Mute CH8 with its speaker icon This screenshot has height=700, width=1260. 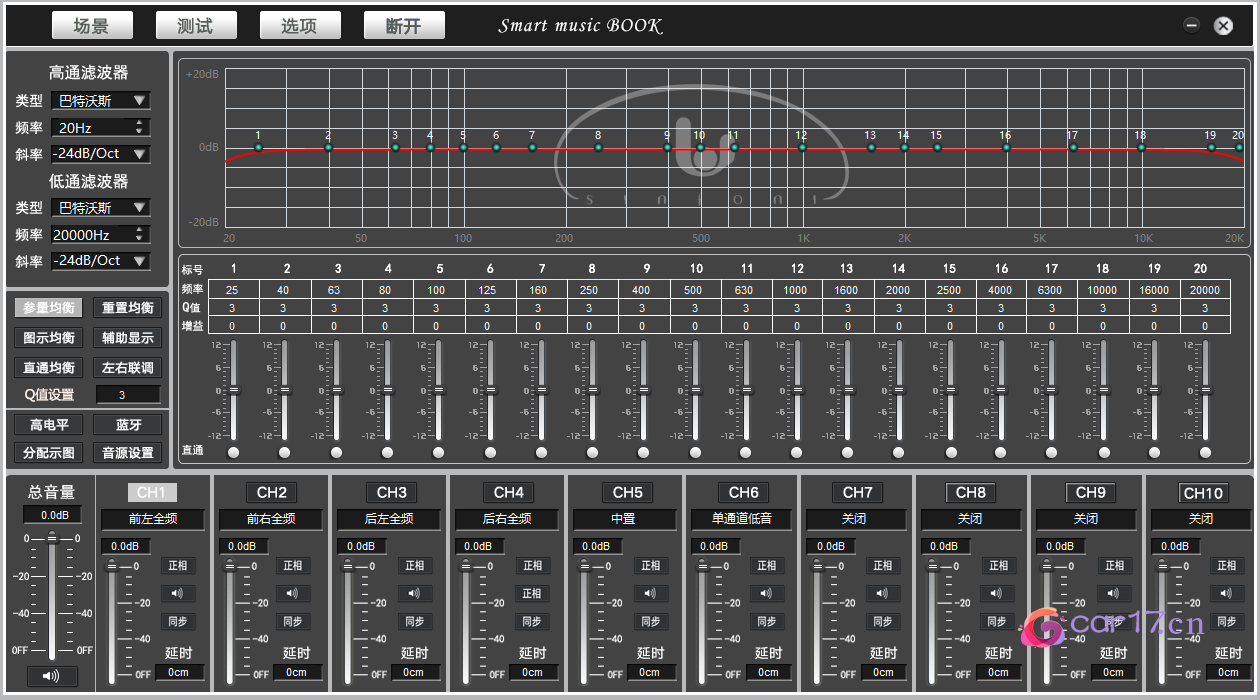click(x=997, y=593)
